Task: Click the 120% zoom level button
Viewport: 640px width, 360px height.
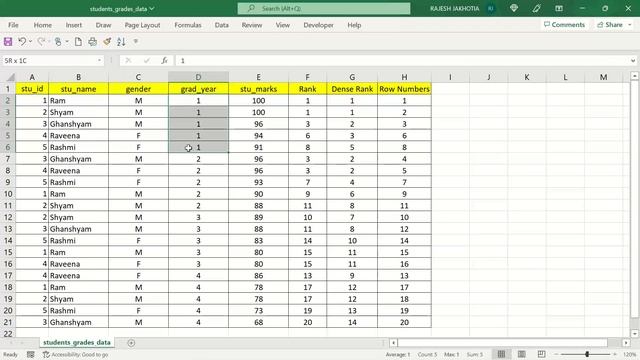Action: 629,354
